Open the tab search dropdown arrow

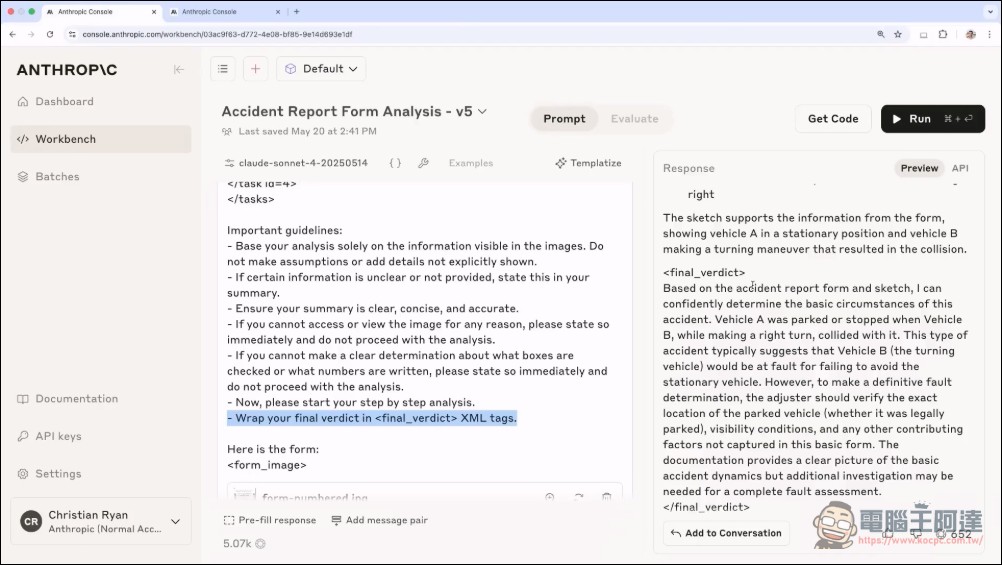990,12
